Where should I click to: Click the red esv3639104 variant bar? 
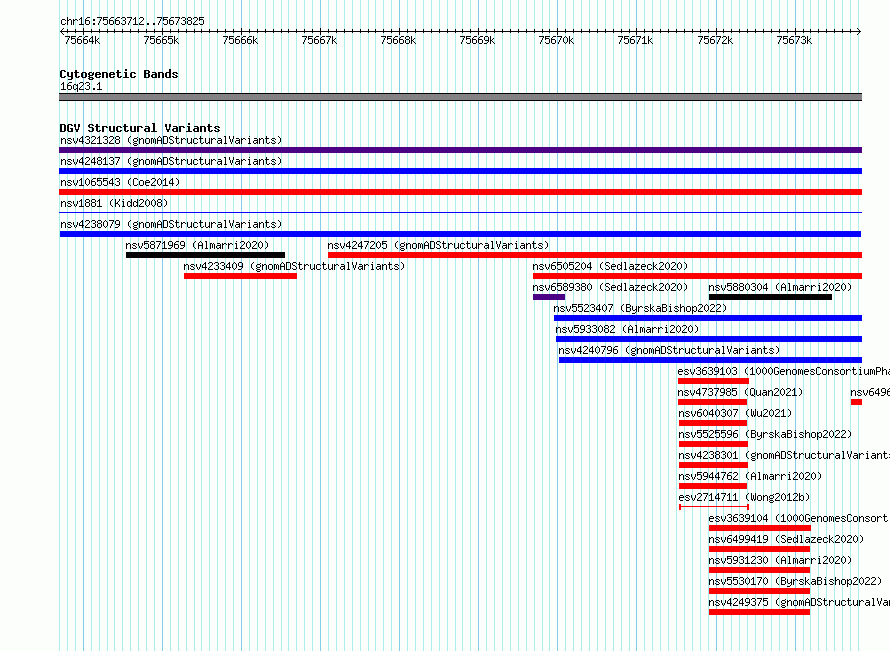760,528
